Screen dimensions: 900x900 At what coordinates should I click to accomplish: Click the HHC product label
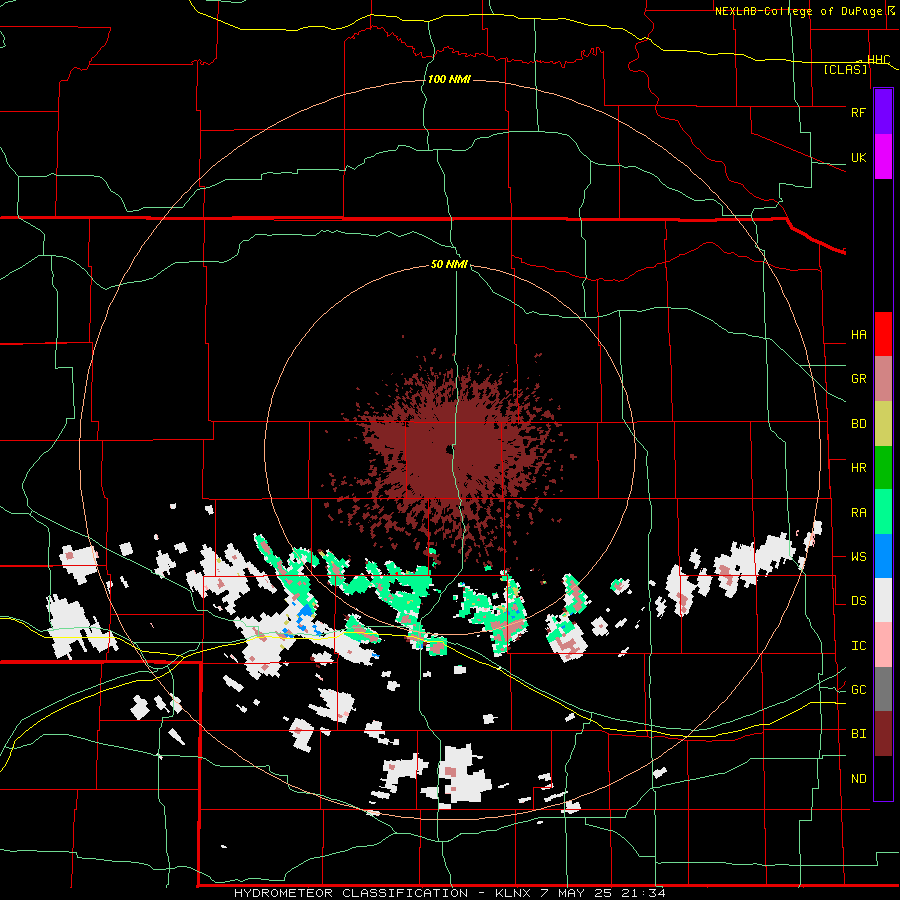click(879, 60)
